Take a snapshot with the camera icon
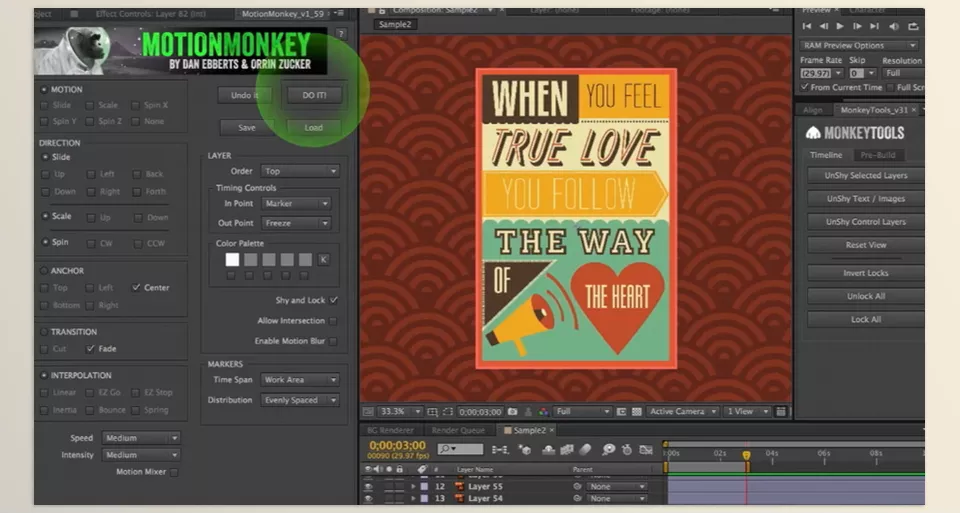Screen dimensions: 960x513 click(x=512, y=411)
